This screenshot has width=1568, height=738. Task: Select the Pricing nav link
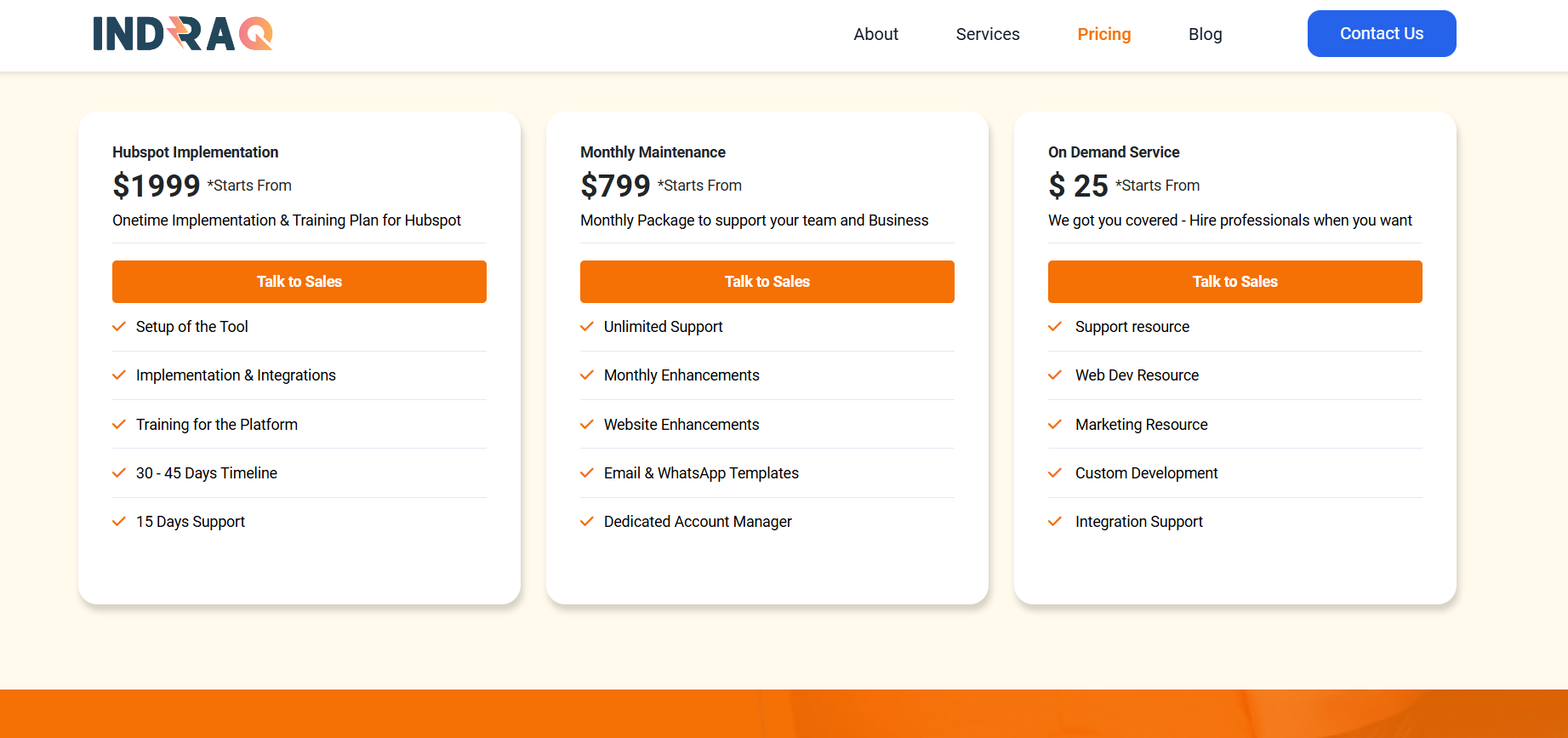coord(1103,34)
